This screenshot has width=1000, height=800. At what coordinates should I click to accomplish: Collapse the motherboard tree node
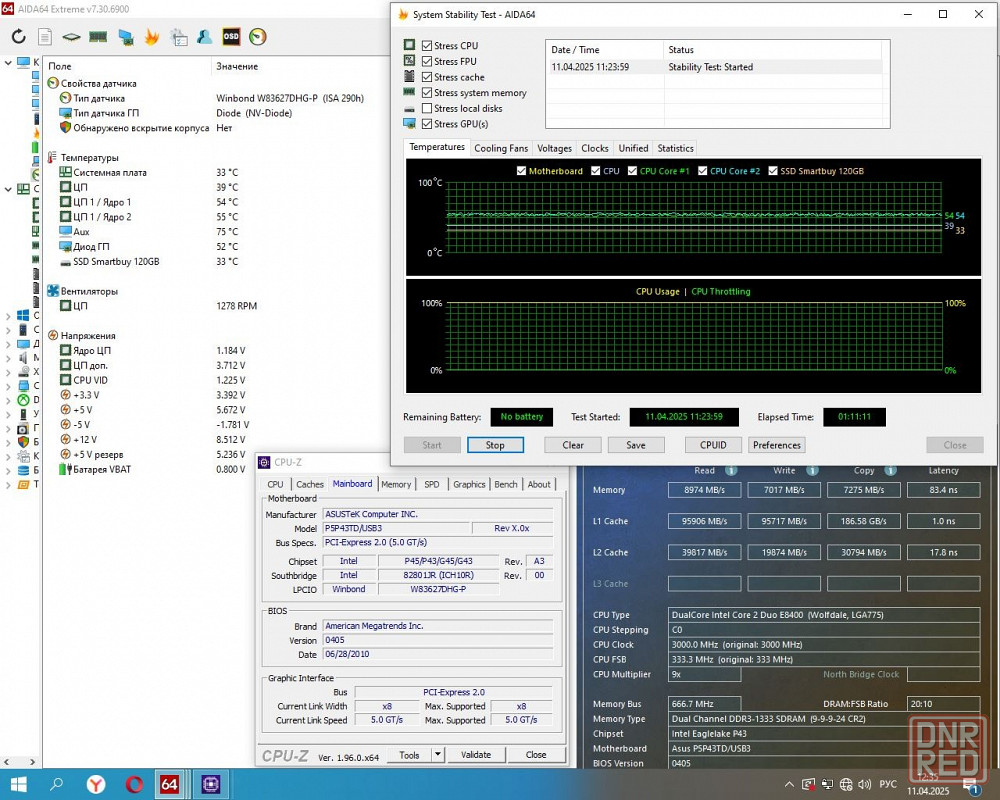(x=8, y=189)
